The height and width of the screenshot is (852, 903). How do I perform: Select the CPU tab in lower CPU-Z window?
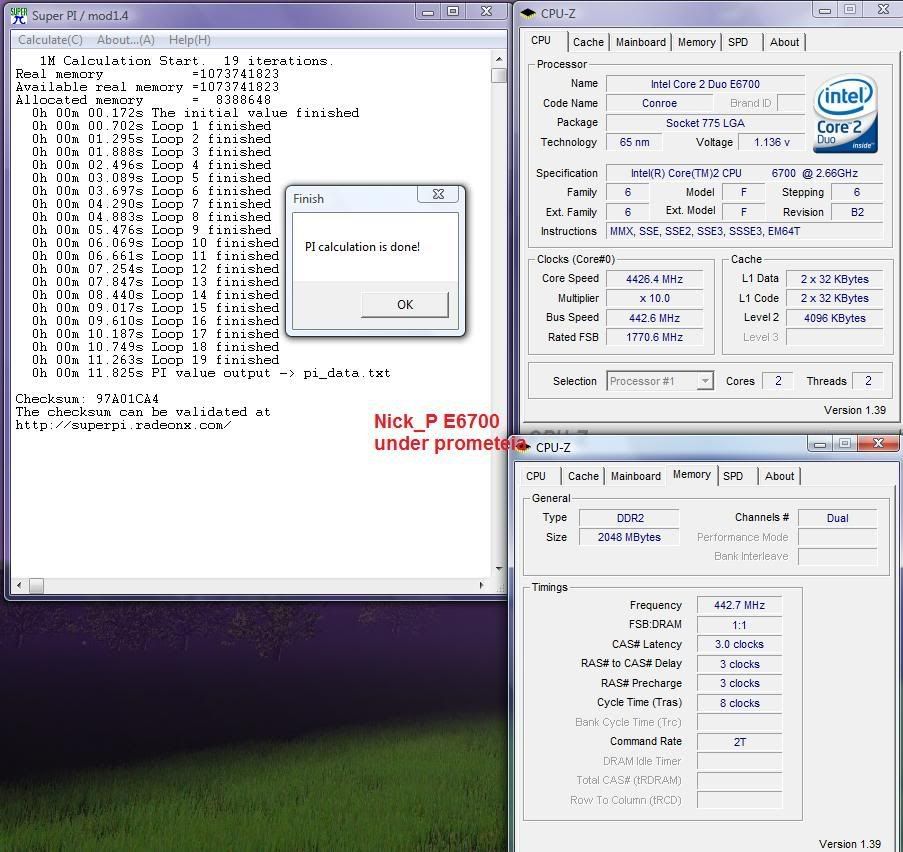click(536, 476)
